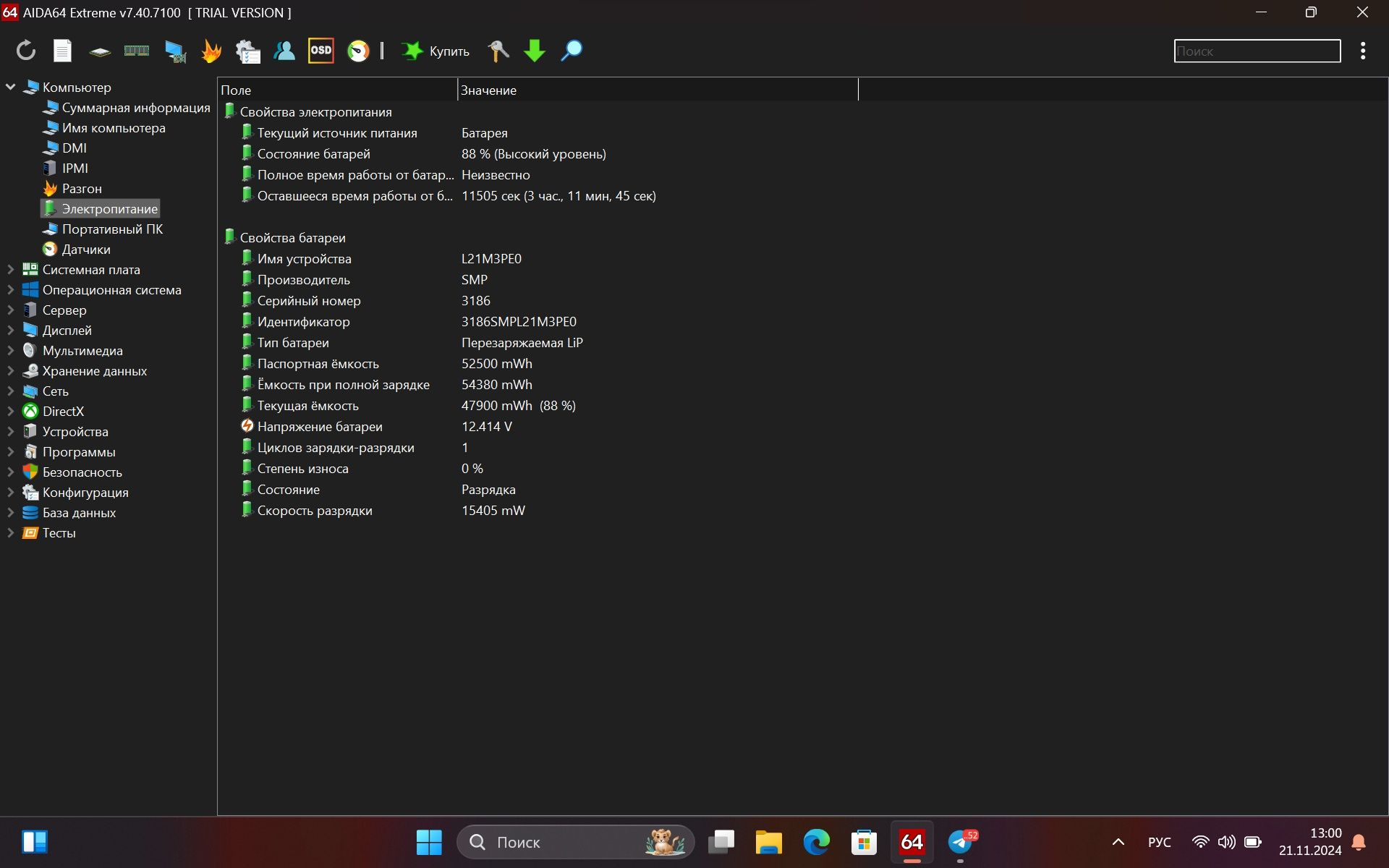1389x868 pixels.
Task: Expand the Дисплей node
Action: point(11,330)
